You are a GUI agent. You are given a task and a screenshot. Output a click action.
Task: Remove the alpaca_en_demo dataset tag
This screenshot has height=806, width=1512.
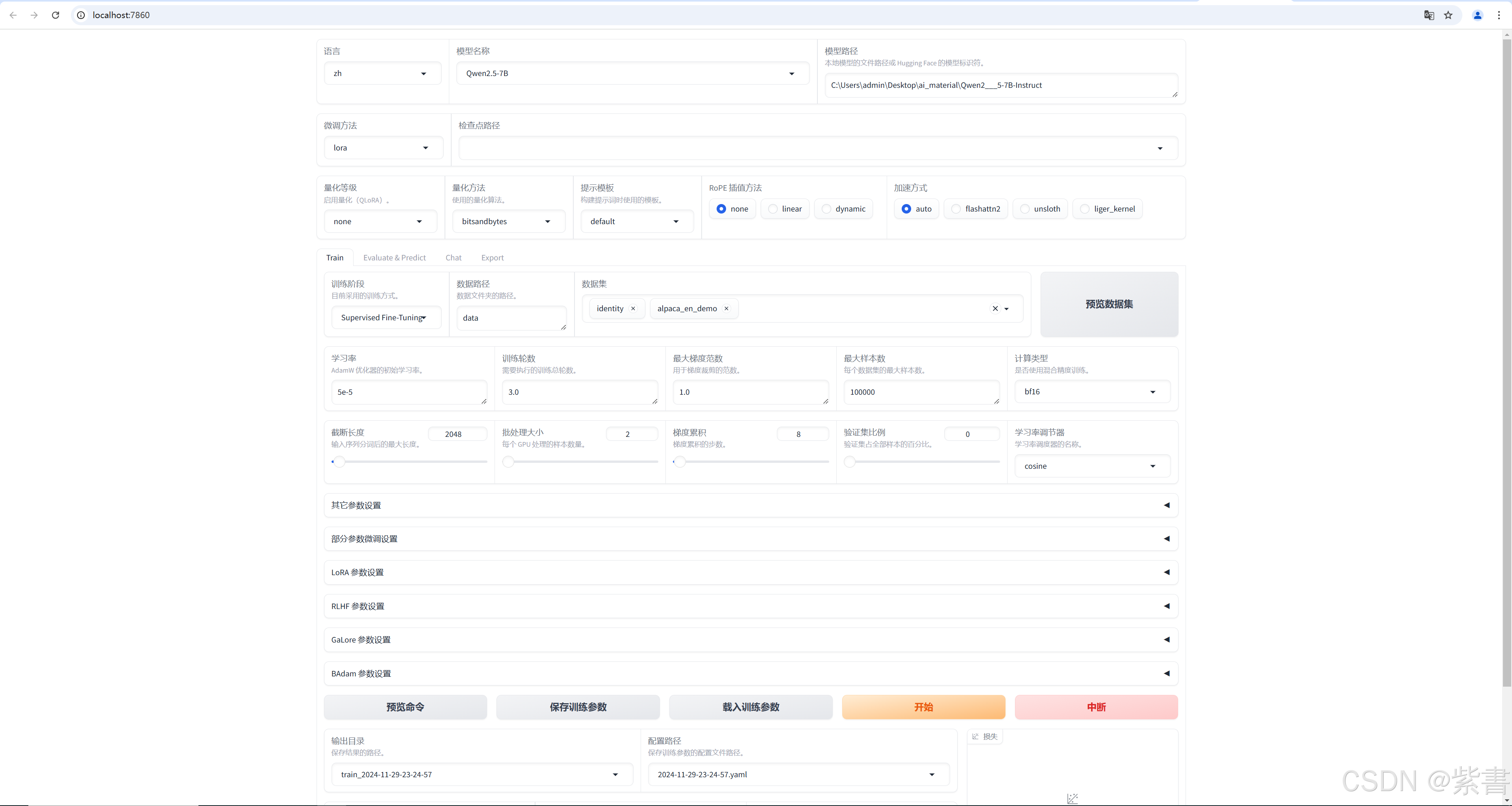[726, 309]
